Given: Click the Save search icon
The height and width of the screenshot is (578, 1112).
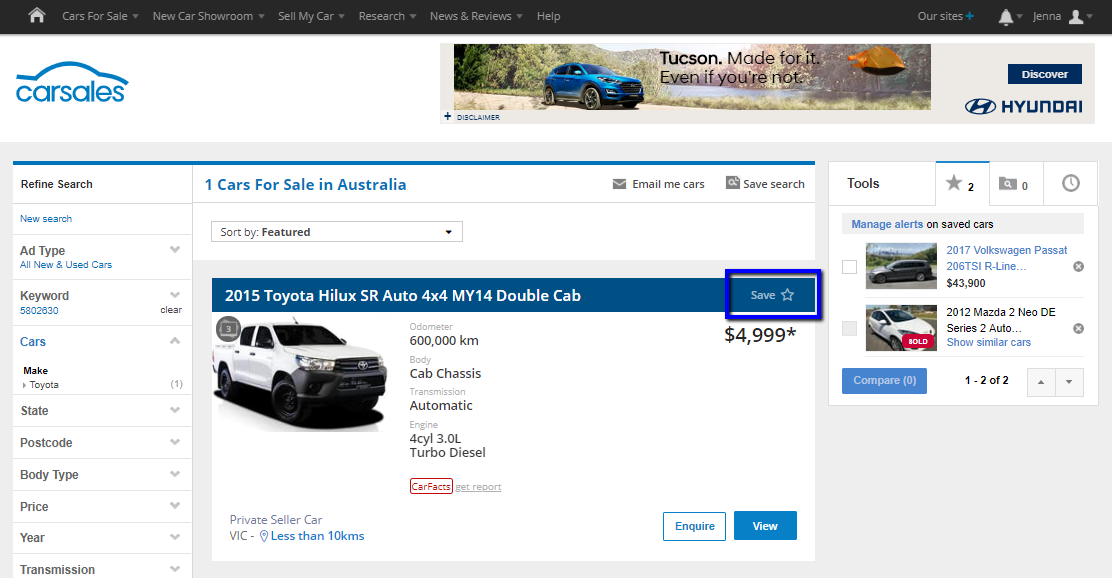Looking at the screenshot, I should (x=733, y=183).
